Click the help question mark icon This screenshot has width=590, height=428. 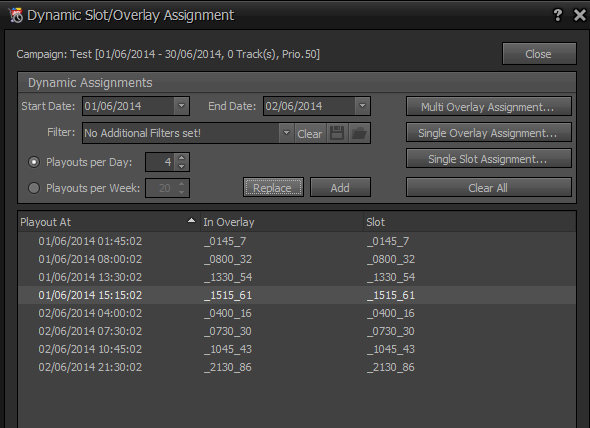click(558, 15)
